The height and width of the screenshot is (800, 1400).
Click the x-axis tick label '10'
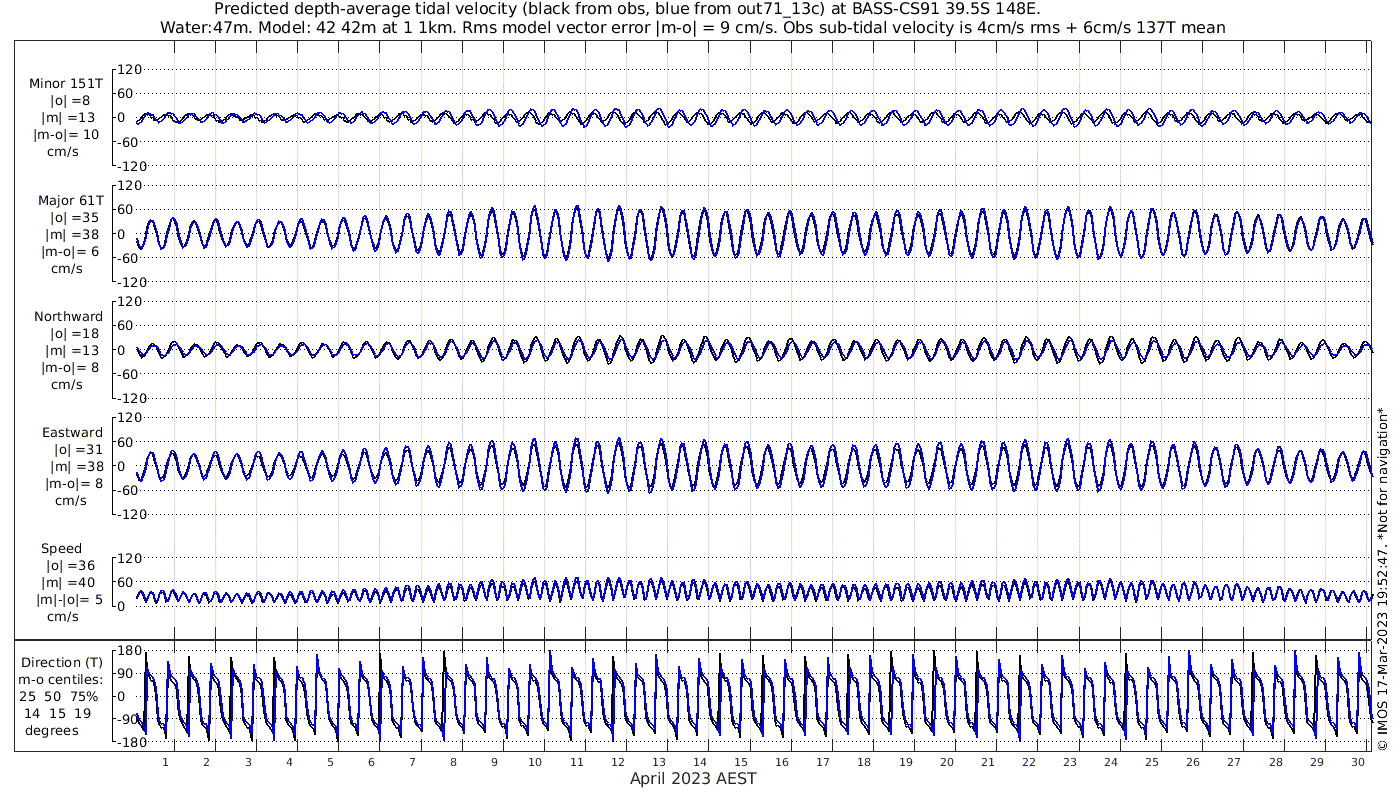[535, 762]
